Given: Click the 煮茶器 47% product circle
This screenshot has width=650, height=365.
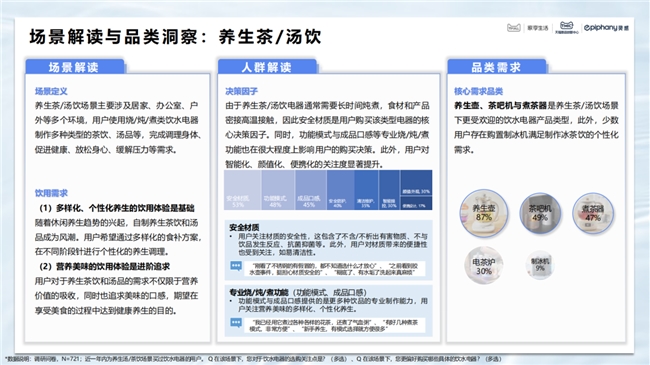Looking at the screenshot, I should tap(593, 213).
